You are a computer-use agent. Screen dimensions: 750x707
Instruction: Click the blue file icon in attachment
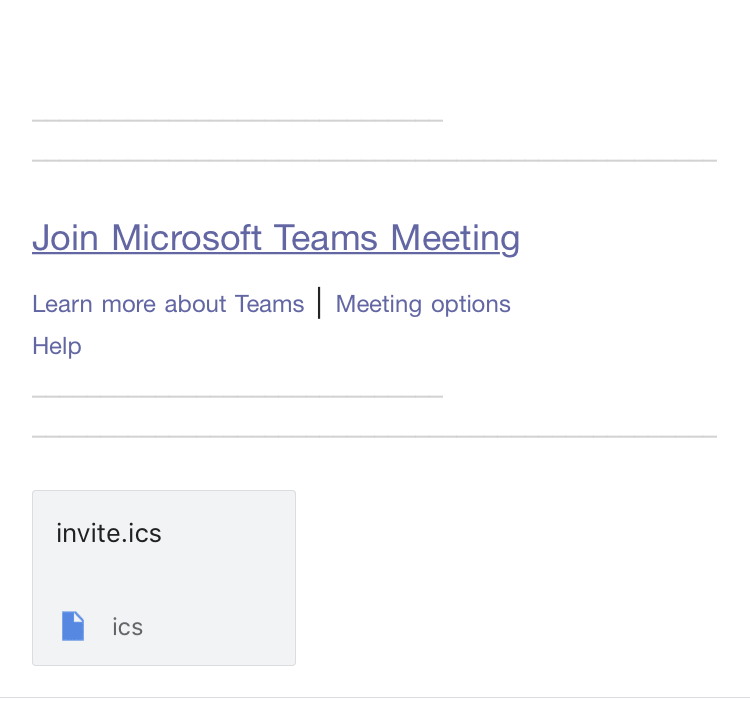pyautogui.click(x=73, y=627)
